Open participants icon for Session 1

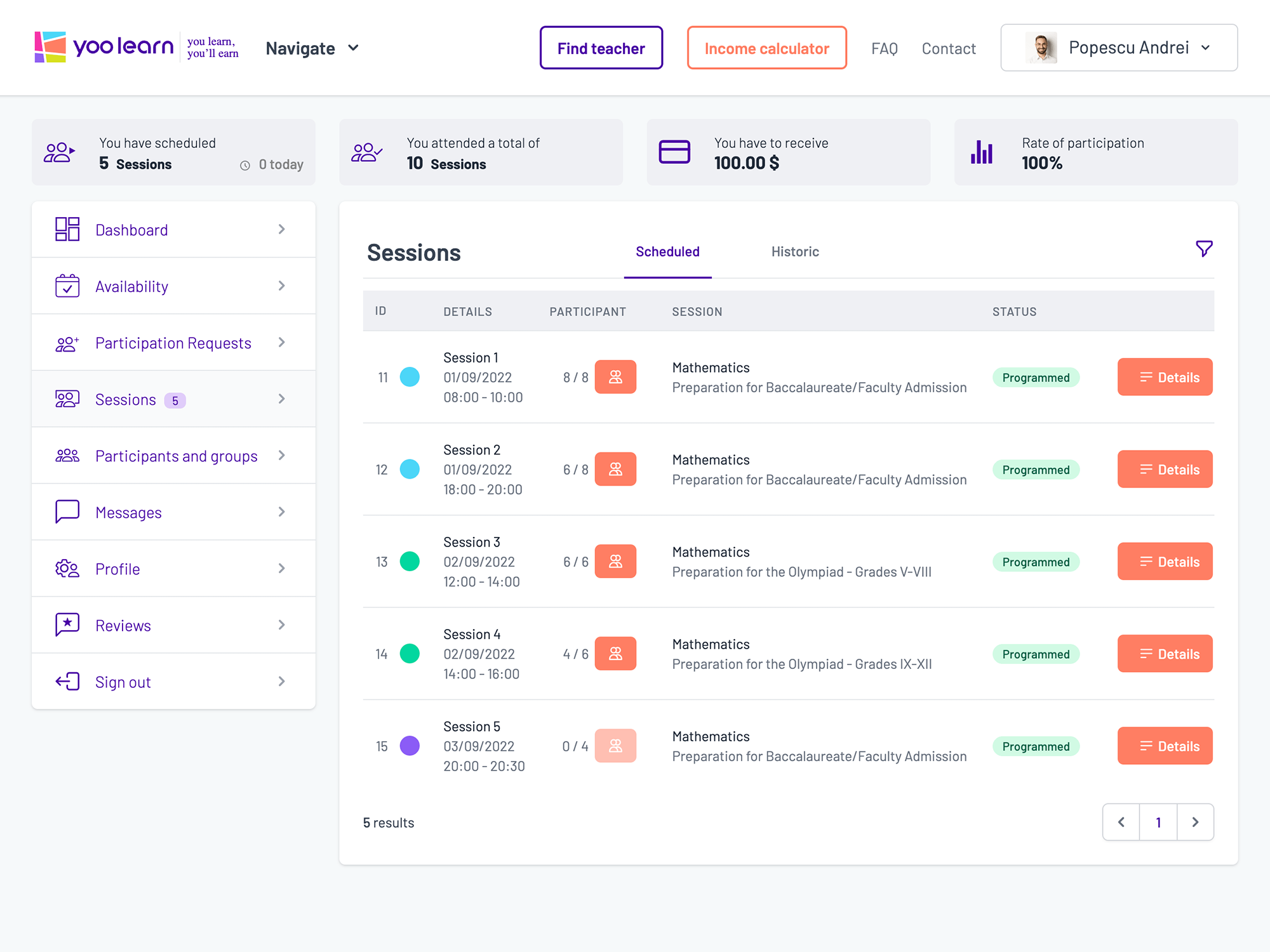(x=615, y=378)
